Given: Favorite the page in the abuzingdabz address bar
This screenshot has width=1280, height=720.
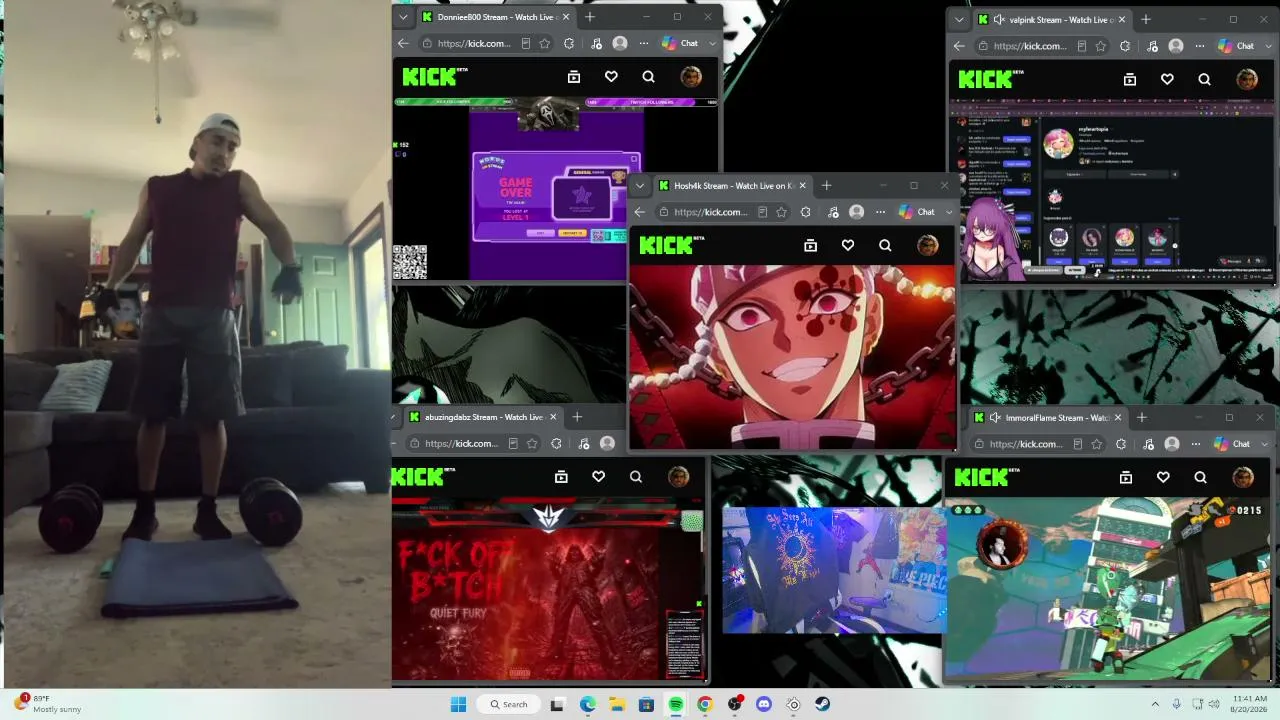Looking at the screenshot, I should 532,444.
